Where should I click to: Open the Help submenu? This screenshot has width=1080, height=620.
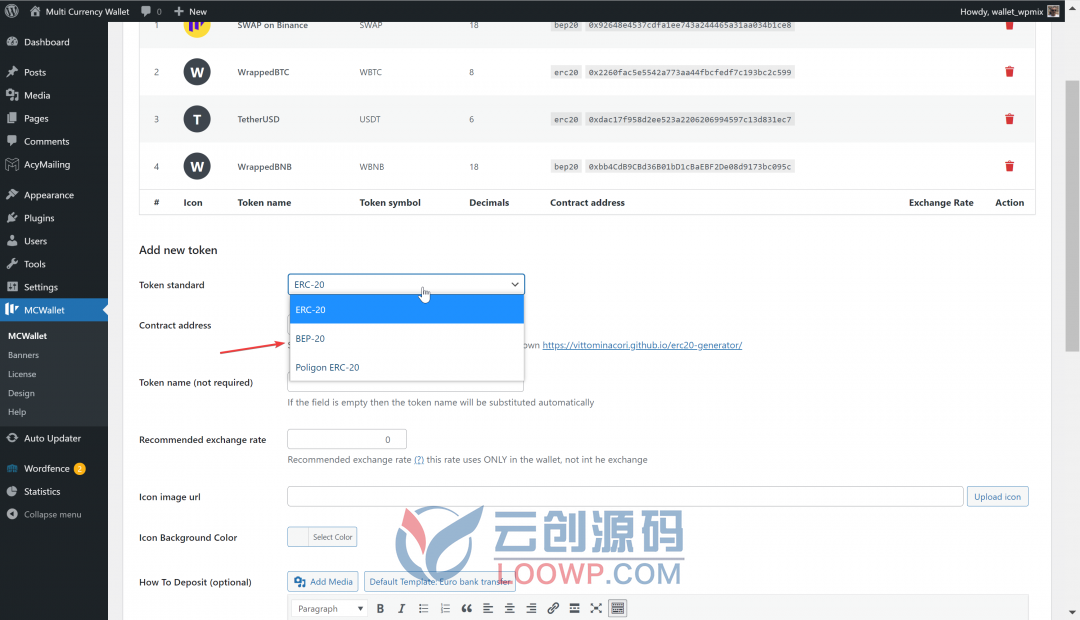17,412
